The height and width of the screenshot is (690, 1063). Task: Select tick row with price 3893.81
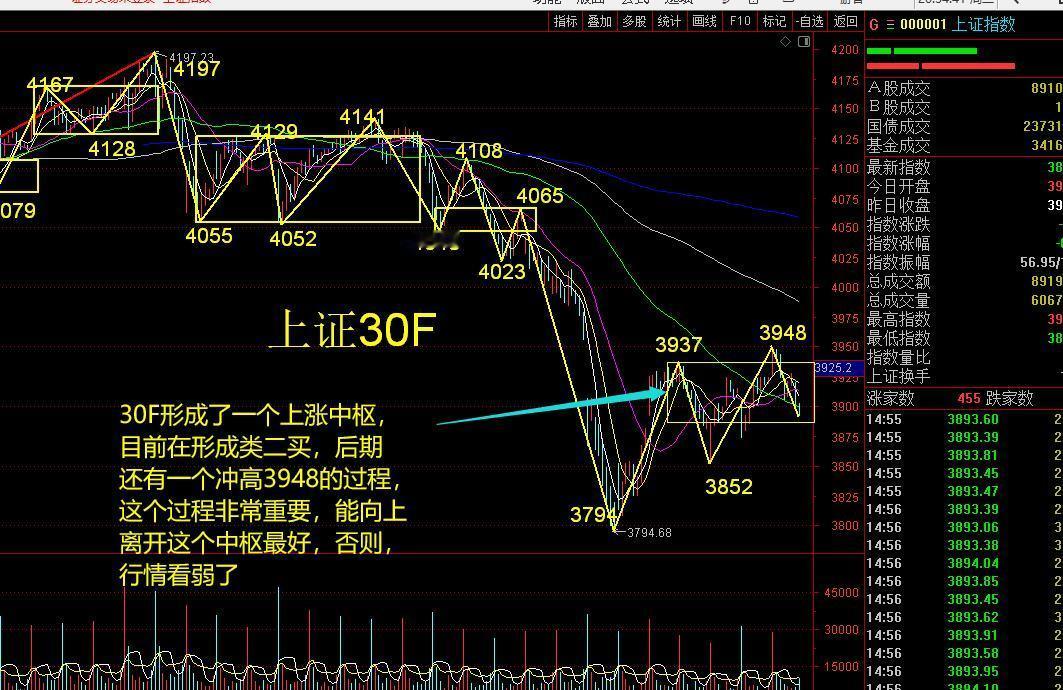coord(964,455)
